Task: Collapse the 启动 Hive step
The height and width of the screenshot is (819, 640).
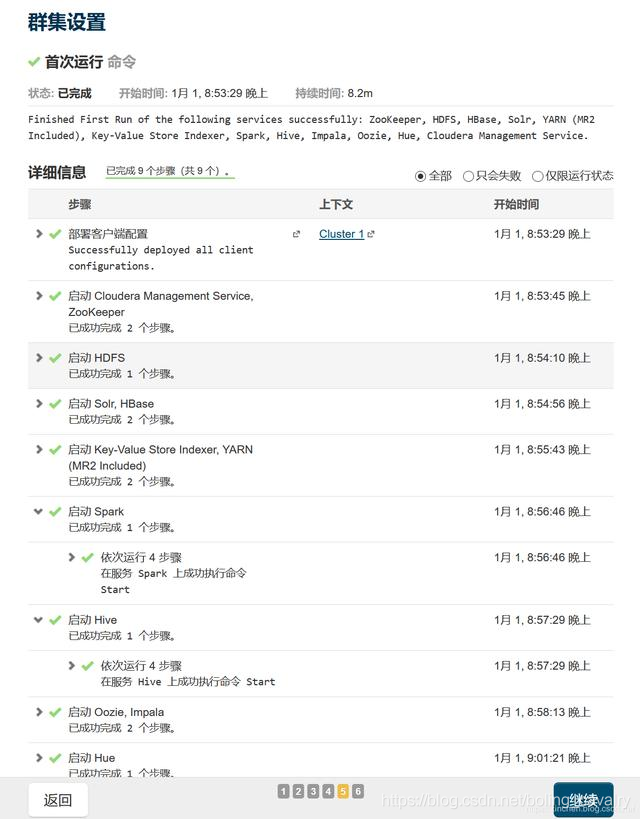Action: pyautogui.click(x=38, y=620)
